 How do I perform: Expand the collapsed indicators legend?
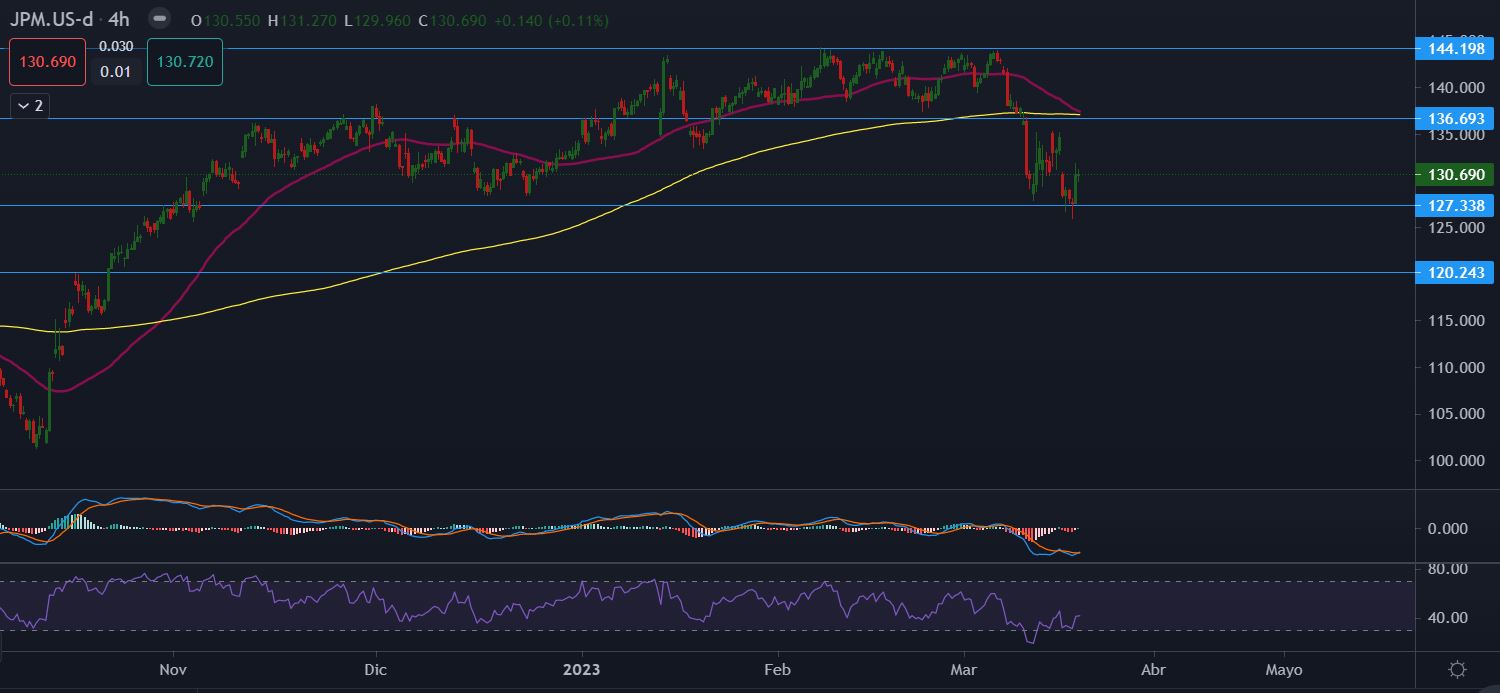(29, 105)
